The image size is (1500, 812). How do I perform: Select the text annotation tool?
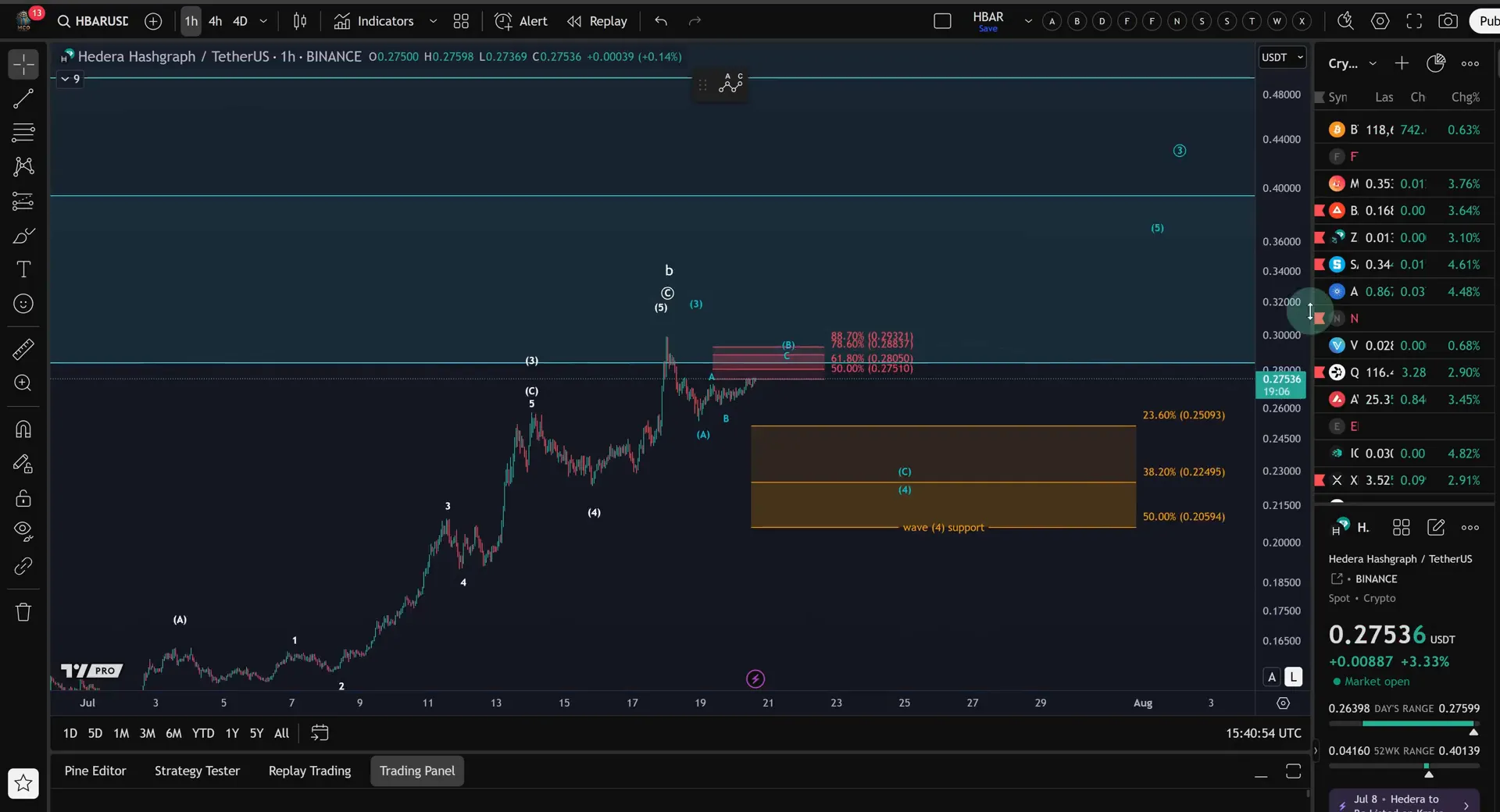coord(23,269)
